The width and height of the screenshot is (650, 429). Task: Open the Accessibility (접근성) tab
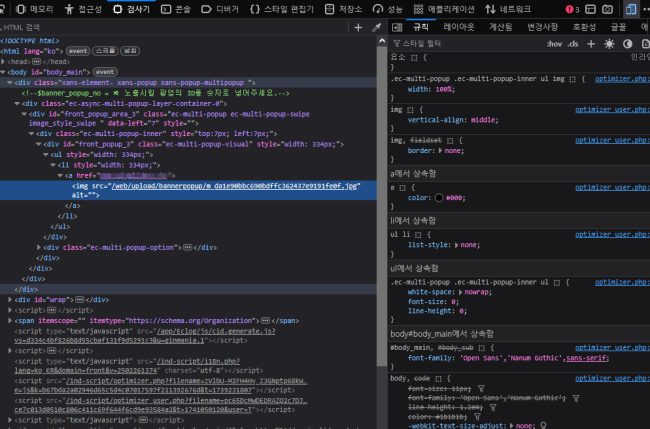pos(83,9)
